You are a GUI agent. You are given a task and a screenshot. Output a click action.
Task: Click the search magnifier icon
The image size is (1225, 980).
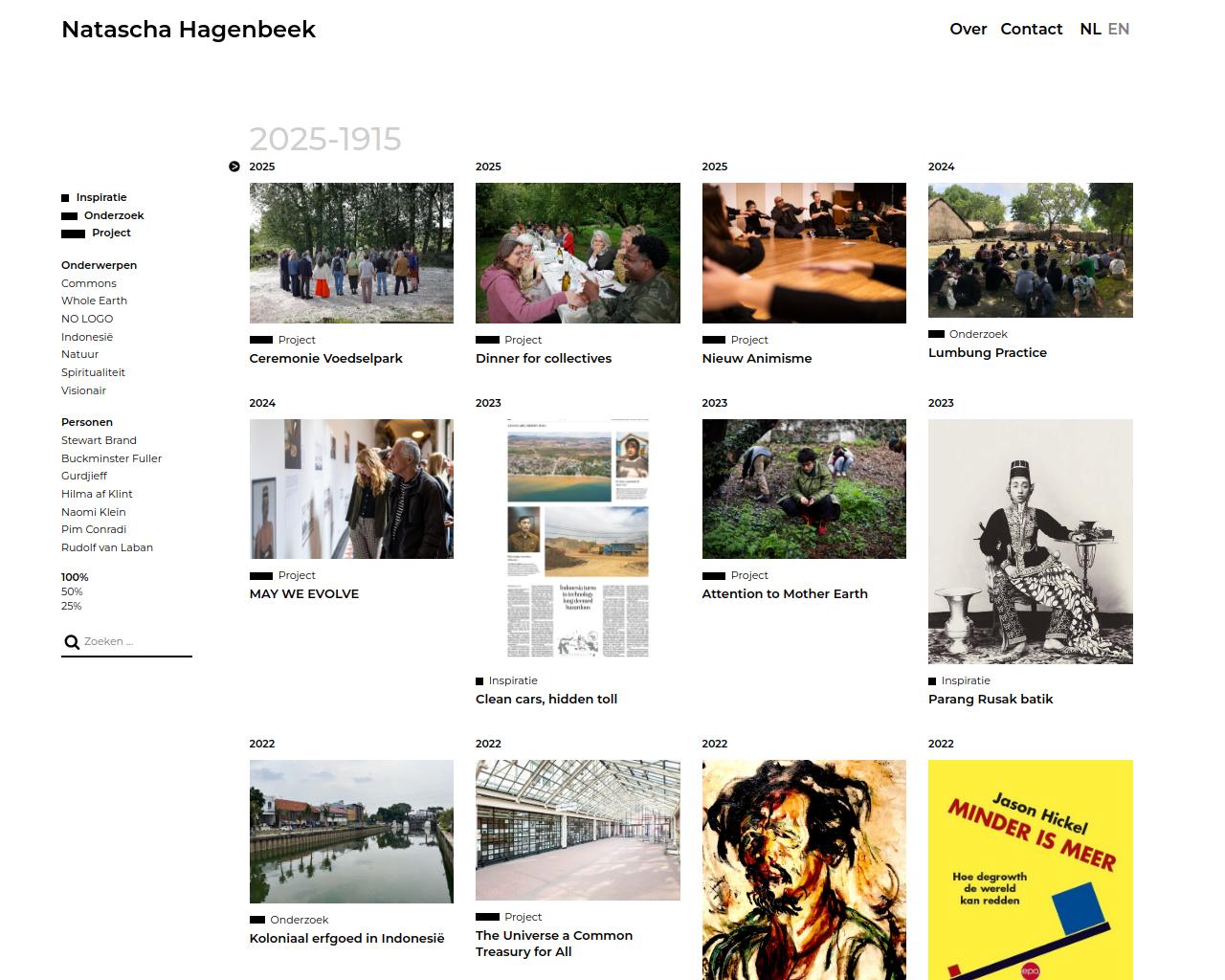pos(72,642)
